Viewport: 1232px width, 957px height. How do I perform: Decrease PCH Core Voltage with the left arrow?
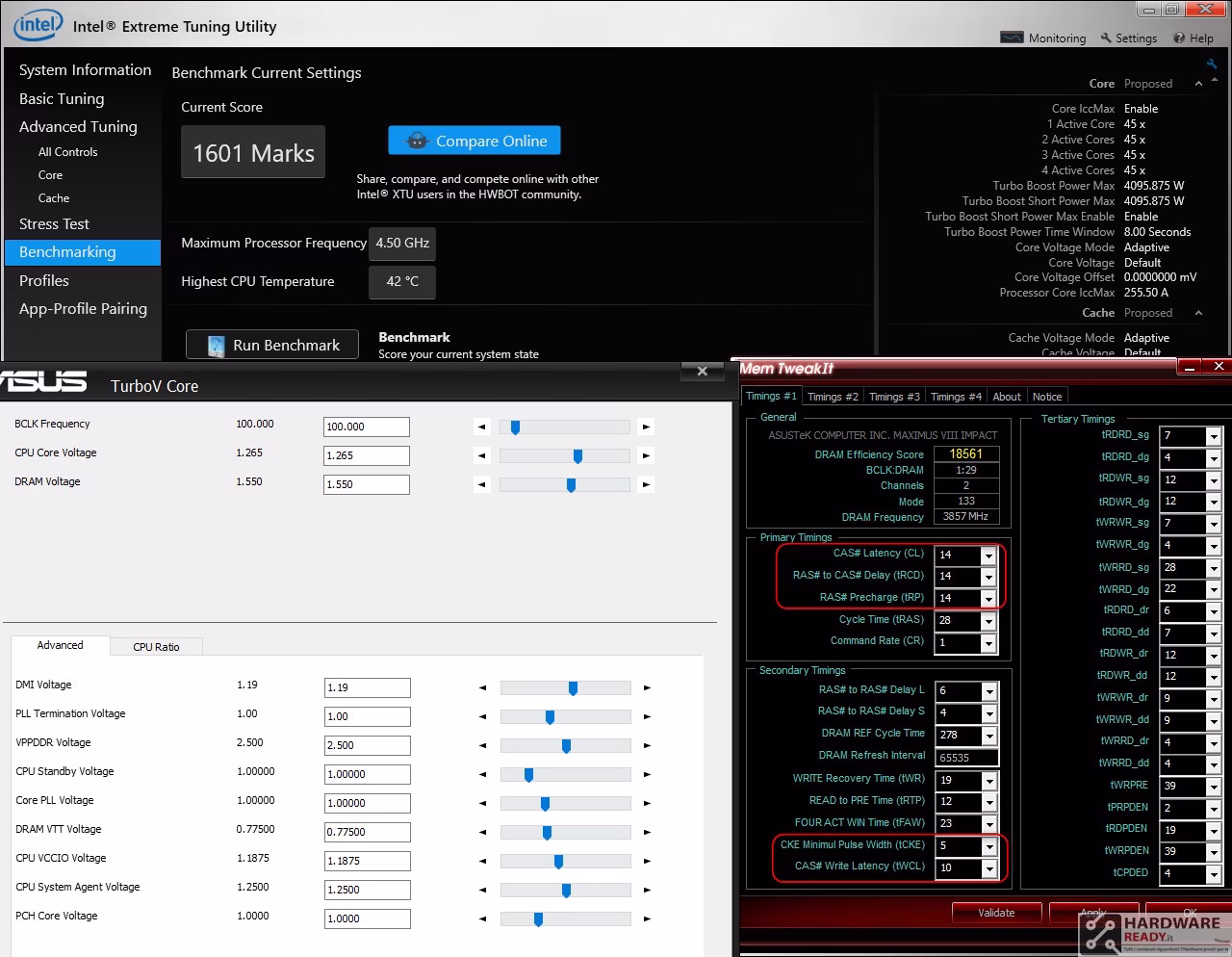(x=483, y=918)
